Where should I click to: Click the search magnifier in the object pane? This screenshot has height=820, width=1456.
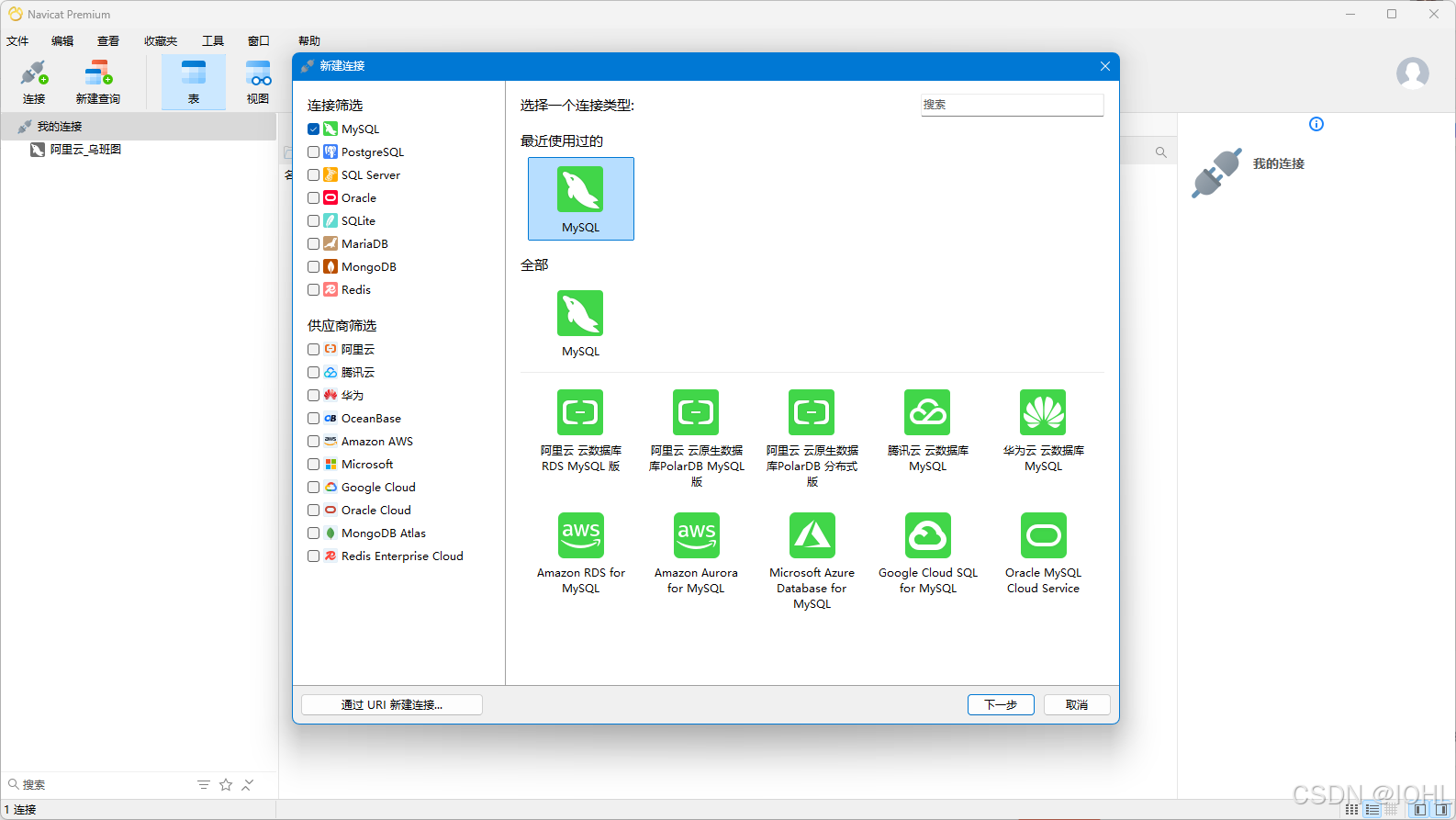click(x=1160, y=152)
